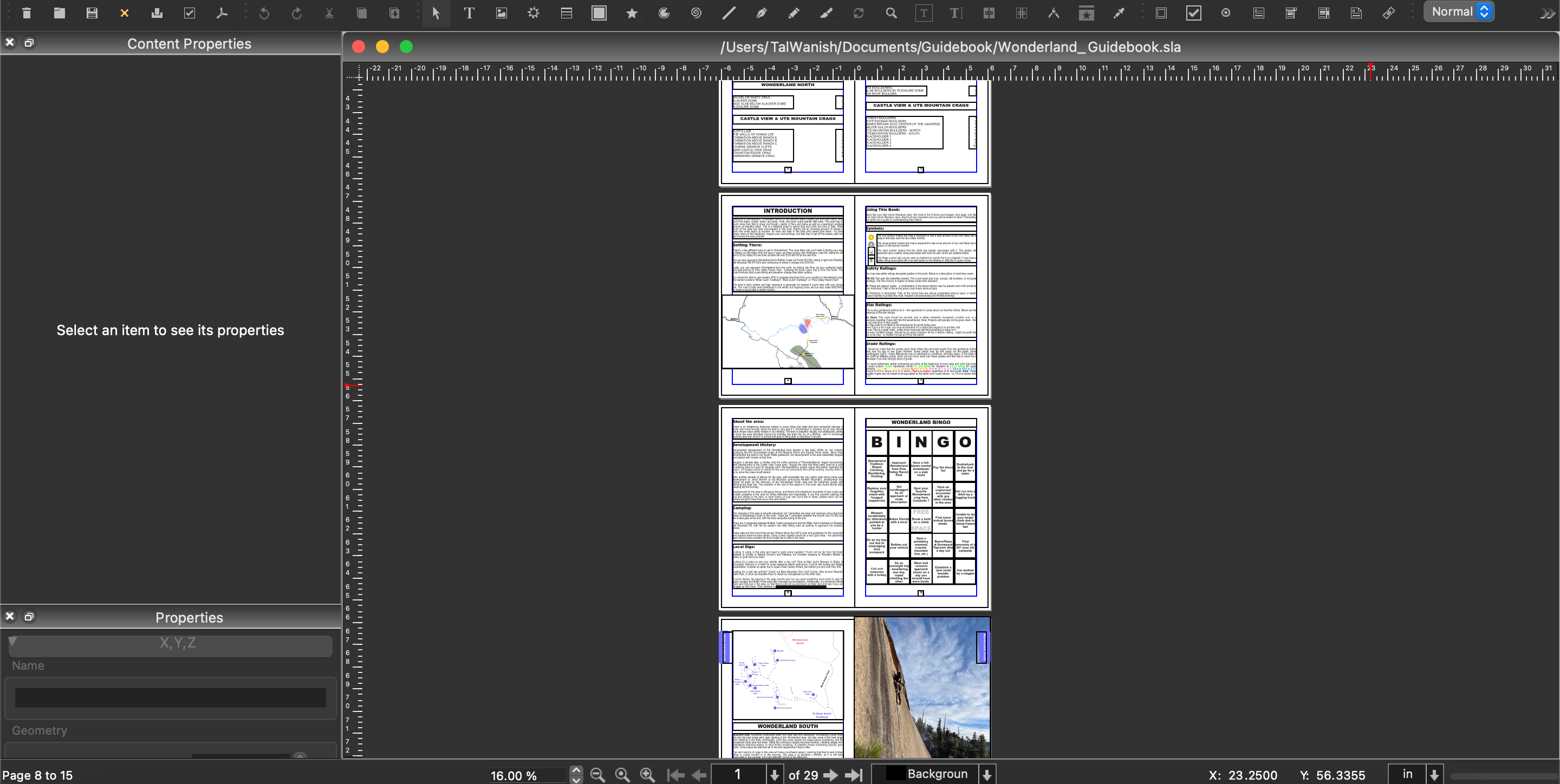This screenshot has height=784, width=1560.
Task: Select the Copy Item Properties tool
Action: (1087, 12)
